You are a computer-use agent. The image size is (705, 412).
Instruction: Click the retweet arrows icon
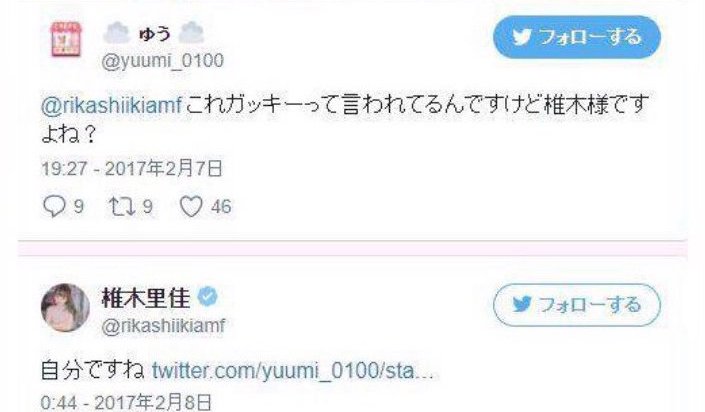[122, 206]
